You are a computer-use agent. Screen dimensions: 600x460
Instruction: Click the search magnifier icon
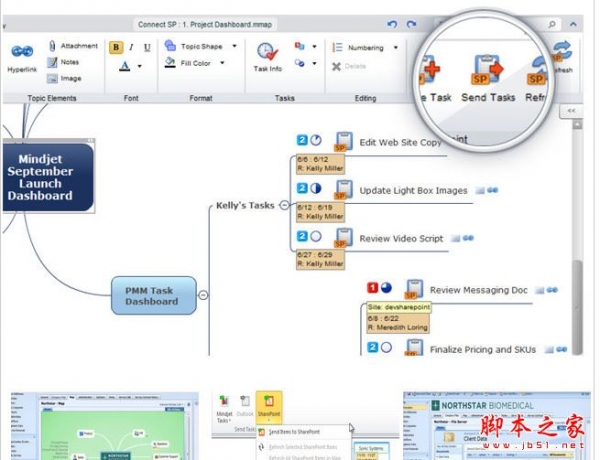tap(552, 24)
